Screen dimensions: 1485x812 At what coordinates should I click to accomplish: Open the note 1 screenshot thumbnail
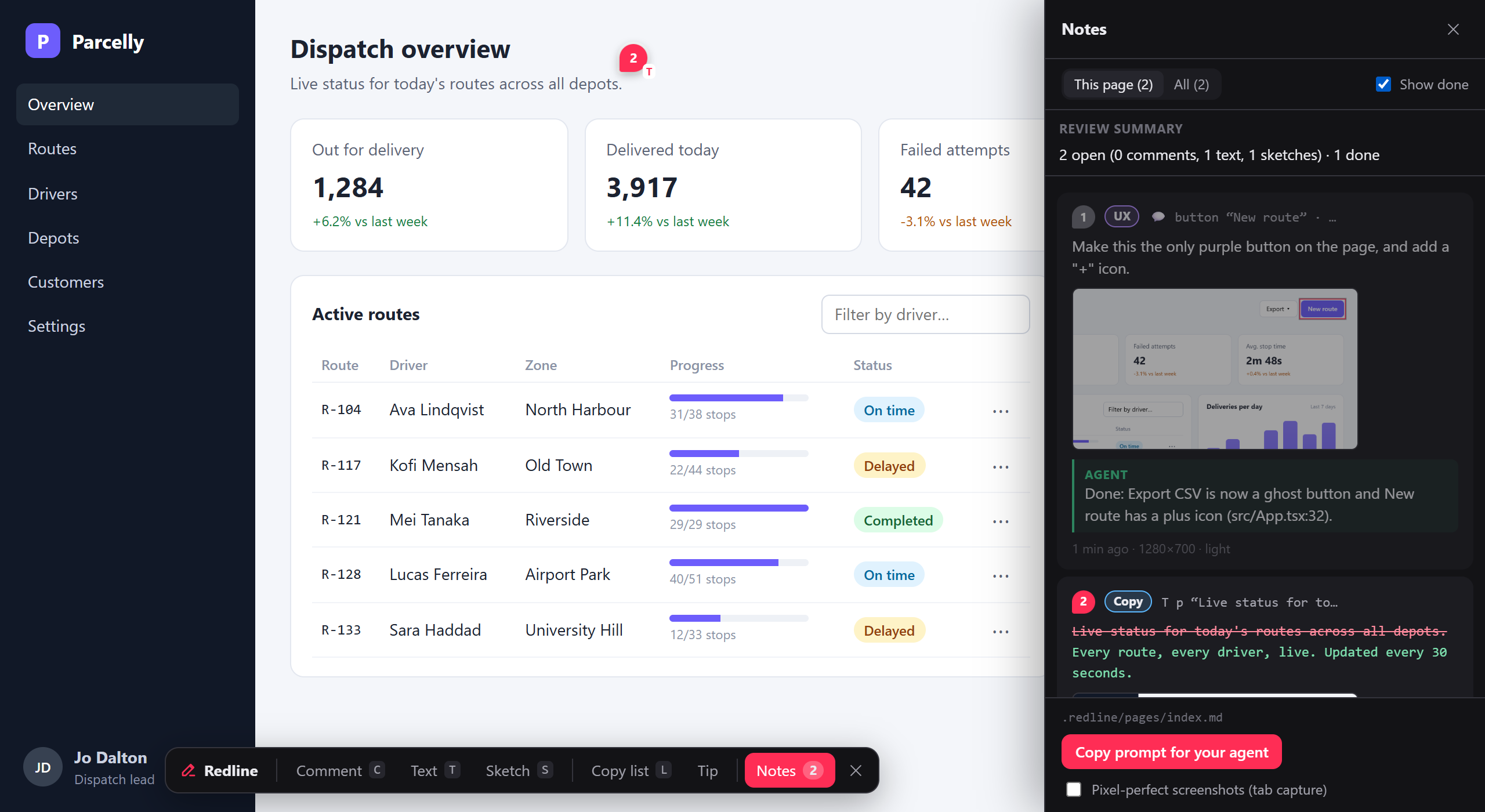click(1215, 369)
